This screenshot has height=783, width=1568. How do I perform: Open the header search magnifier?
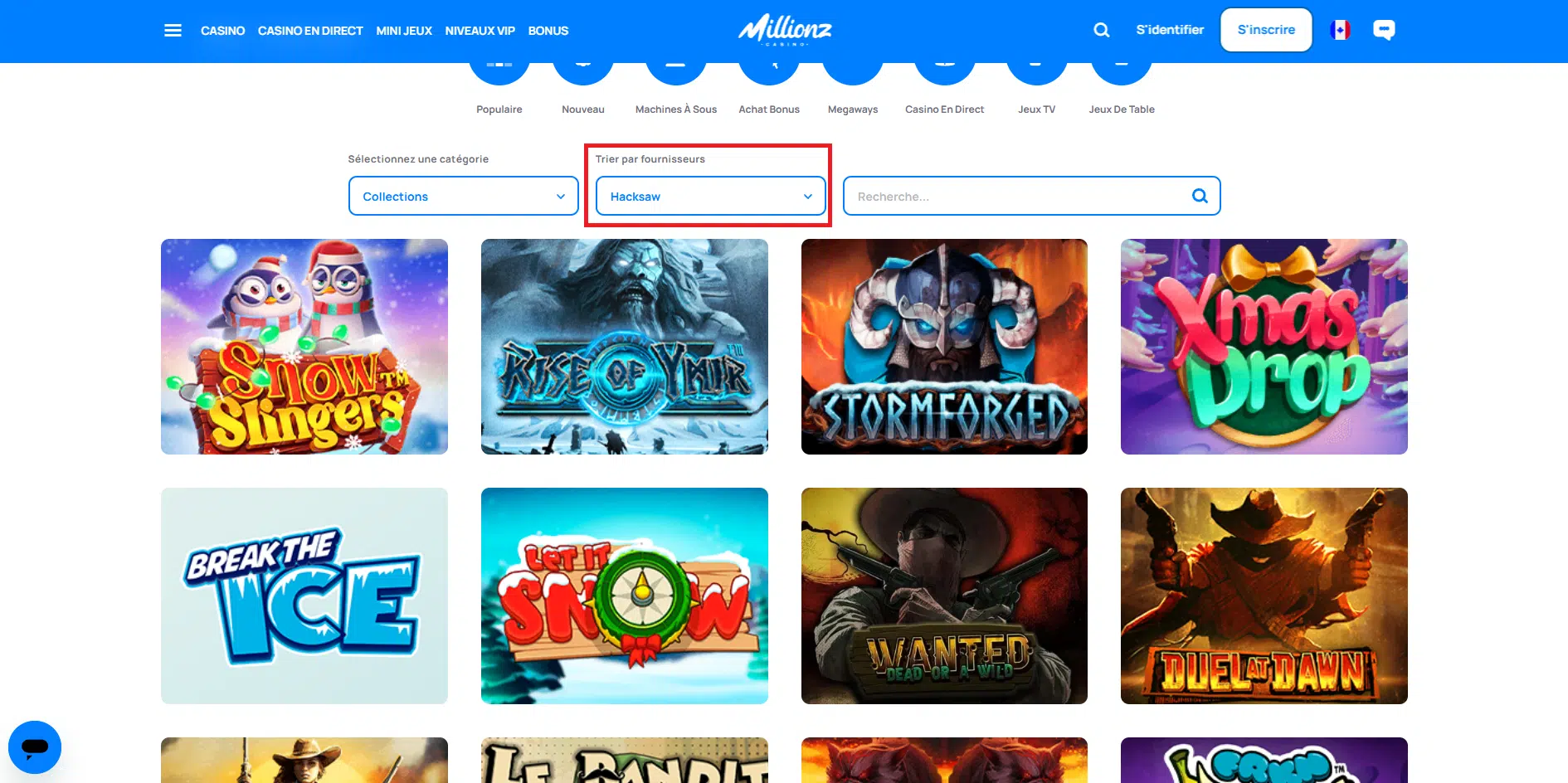[x=1101, y=30]
